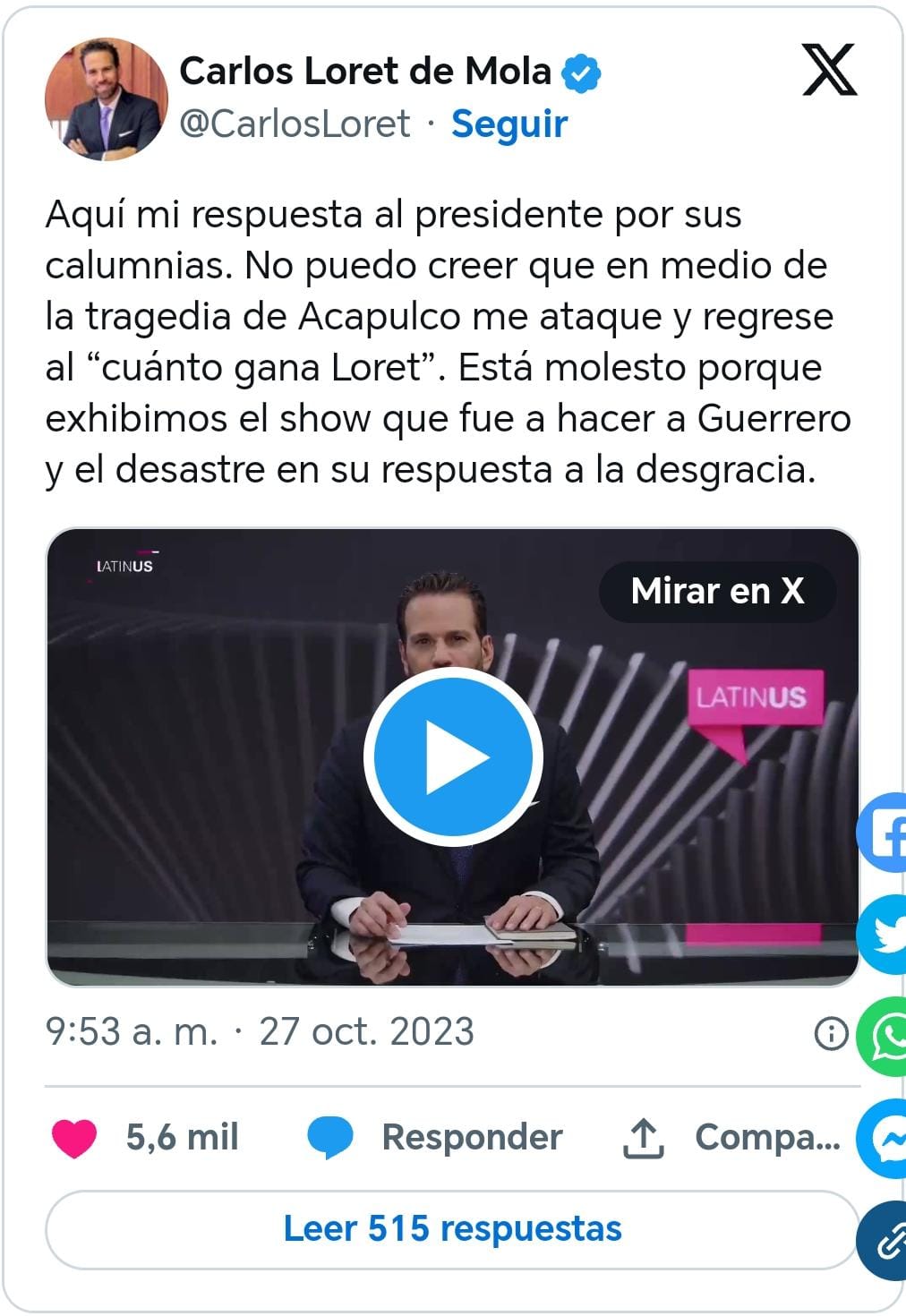Image resolution: width=906 pixels, height=1316 pixels.
Task: Copy link with chain icon
Action: 882,1241
